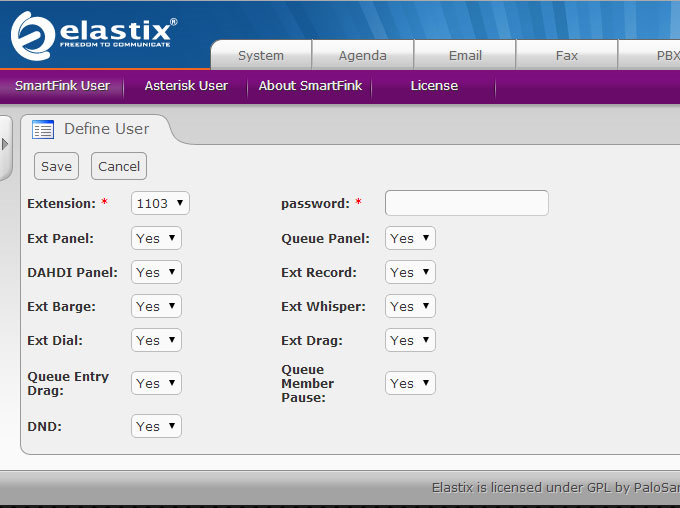Viewport: 680px width, 508px height.
Task: Select the SmartFink User menu item
Action: tap(62, 86)
